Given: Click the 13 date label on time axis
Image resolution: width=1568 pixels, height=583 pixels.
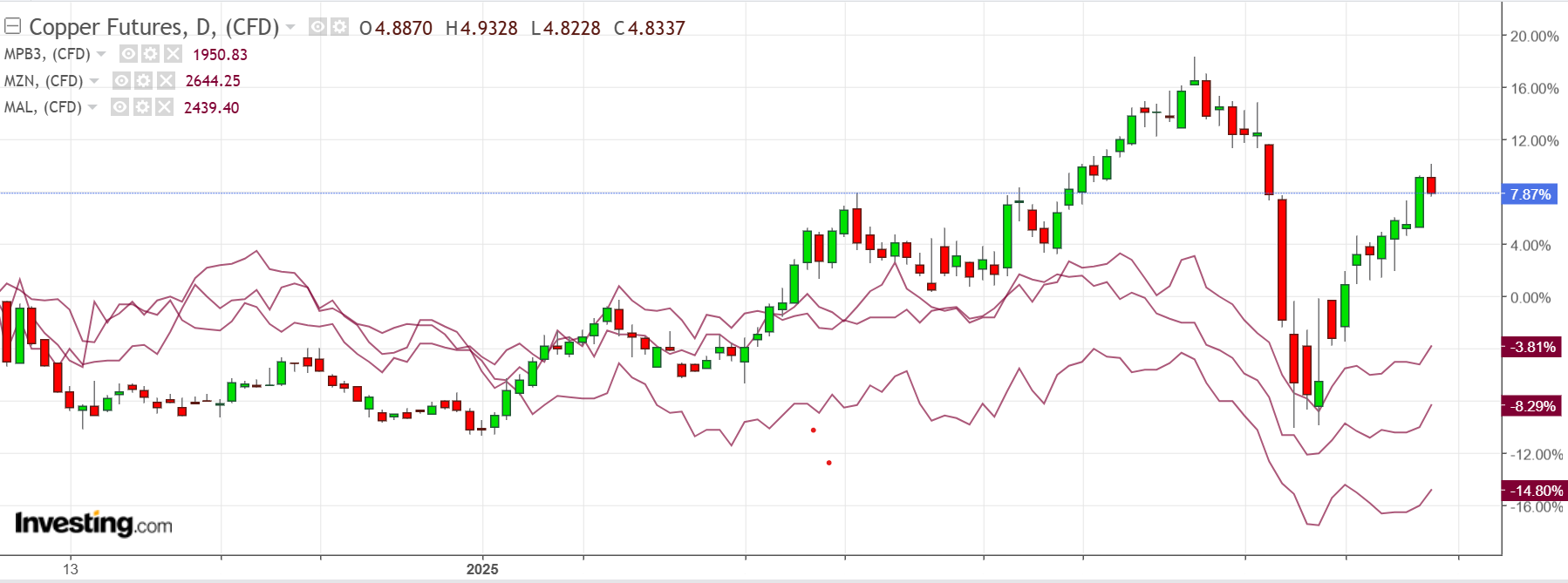Looking at the screenshot, I should click(71, 569).
